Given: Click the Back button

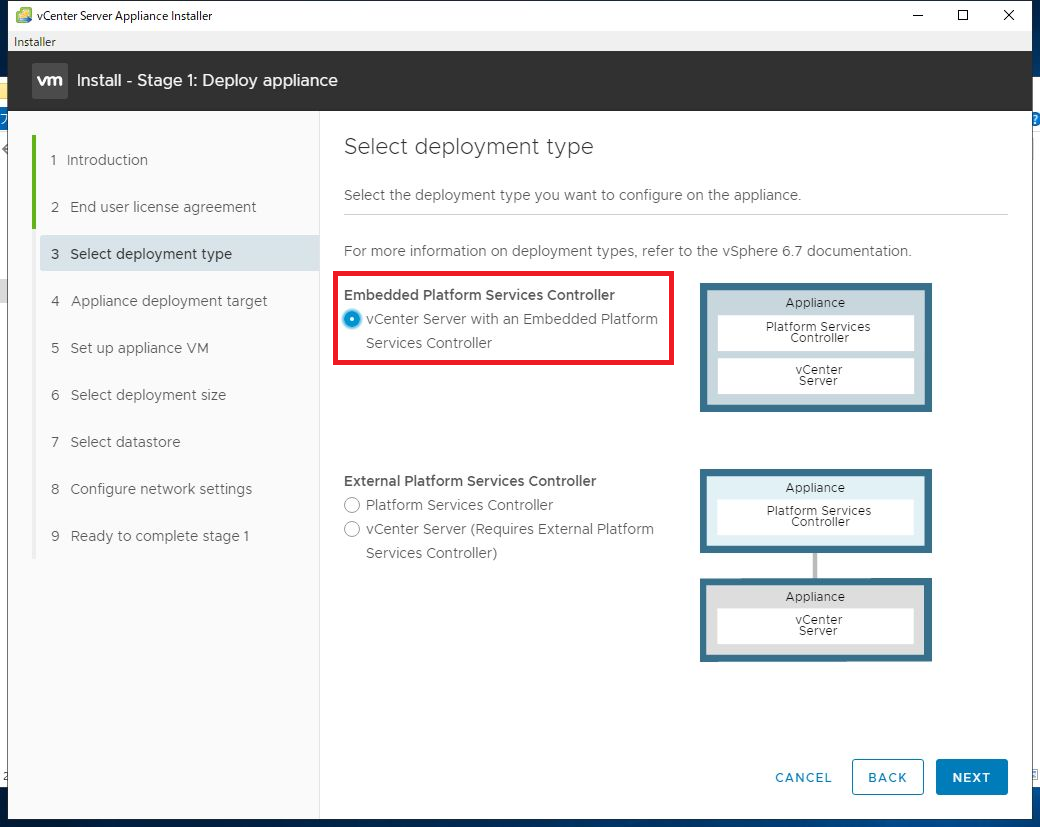Looking at the screenshot, I should 887,777.
